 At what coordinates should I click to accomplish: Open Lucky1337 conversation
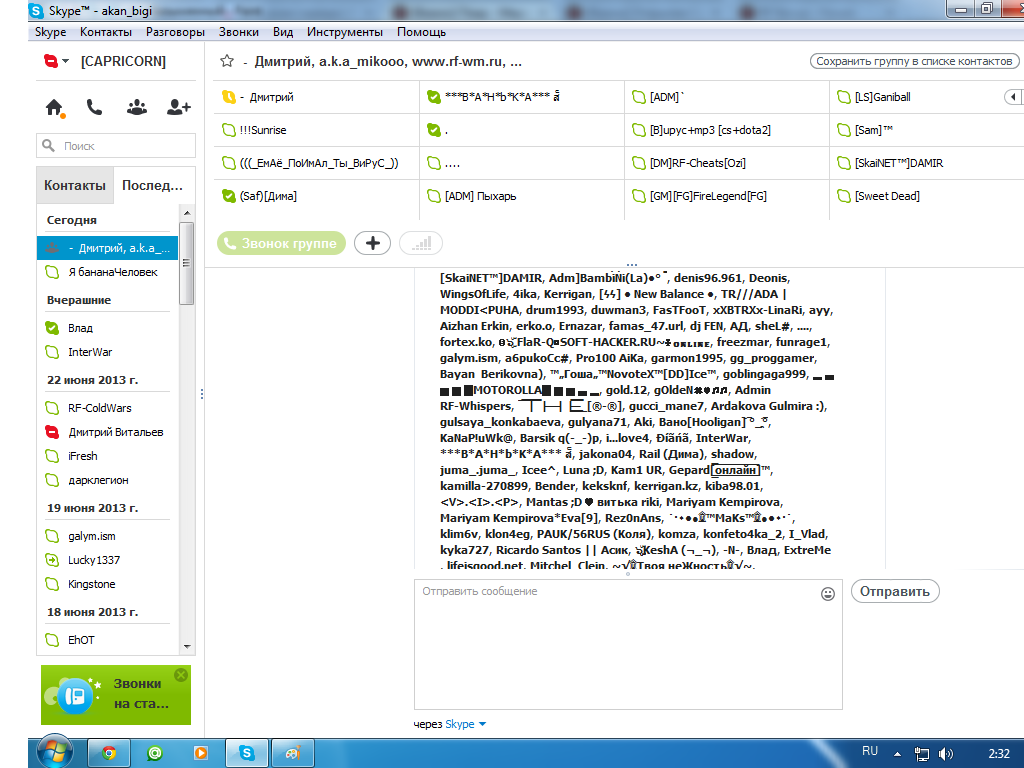coord(107,560)
